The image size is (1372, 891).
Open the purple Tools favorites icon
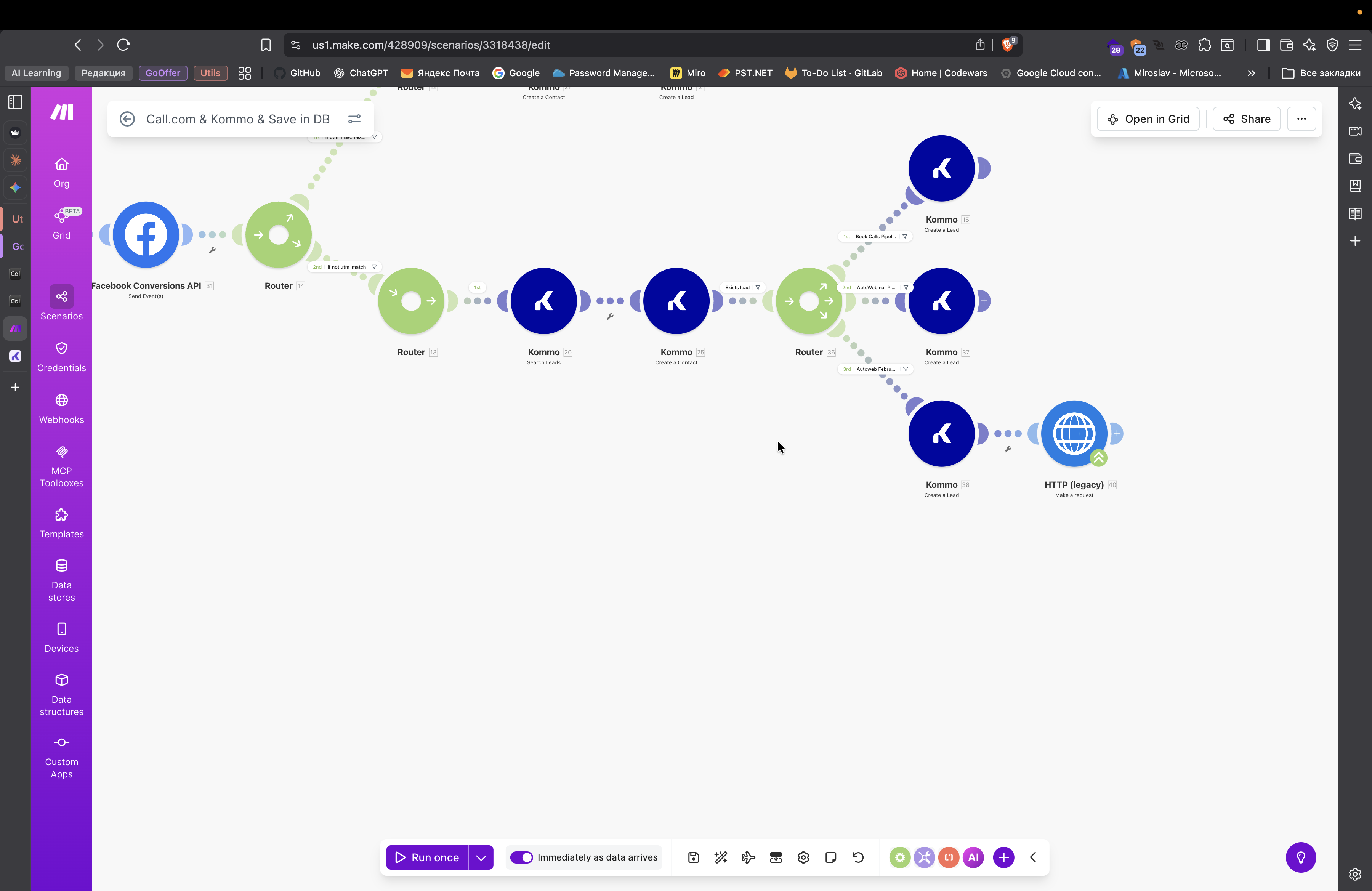[x=924, y=857]
